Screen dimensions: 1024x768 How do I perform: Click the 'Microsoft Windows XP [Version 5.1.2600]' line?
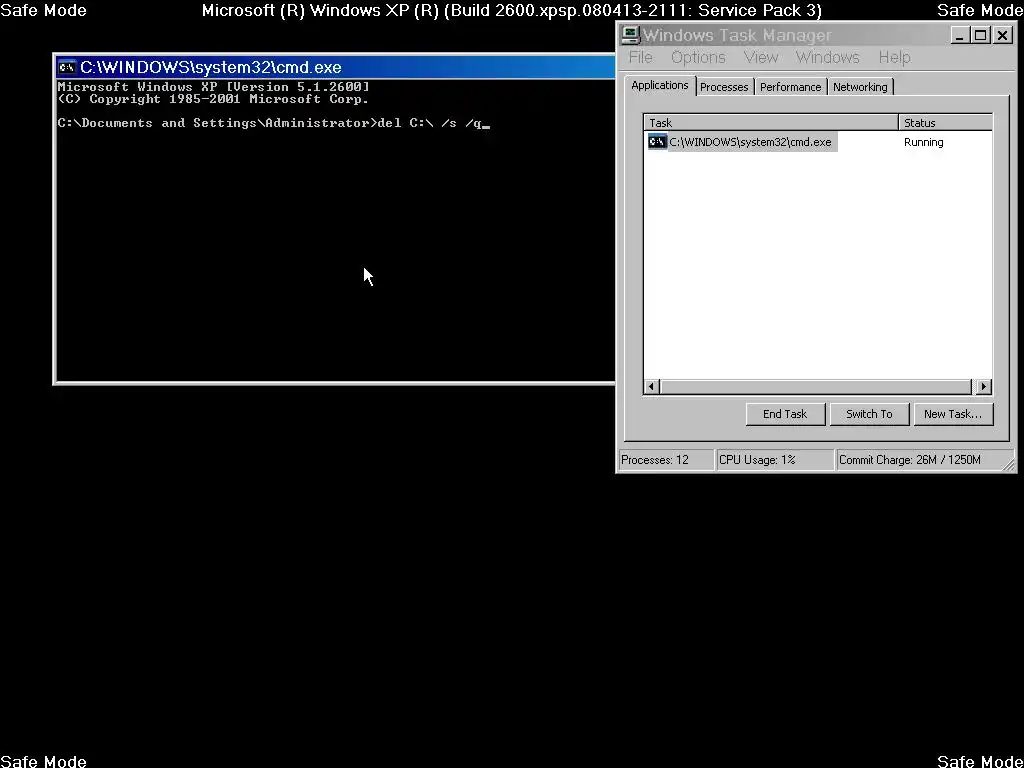(x=214, y=86)
